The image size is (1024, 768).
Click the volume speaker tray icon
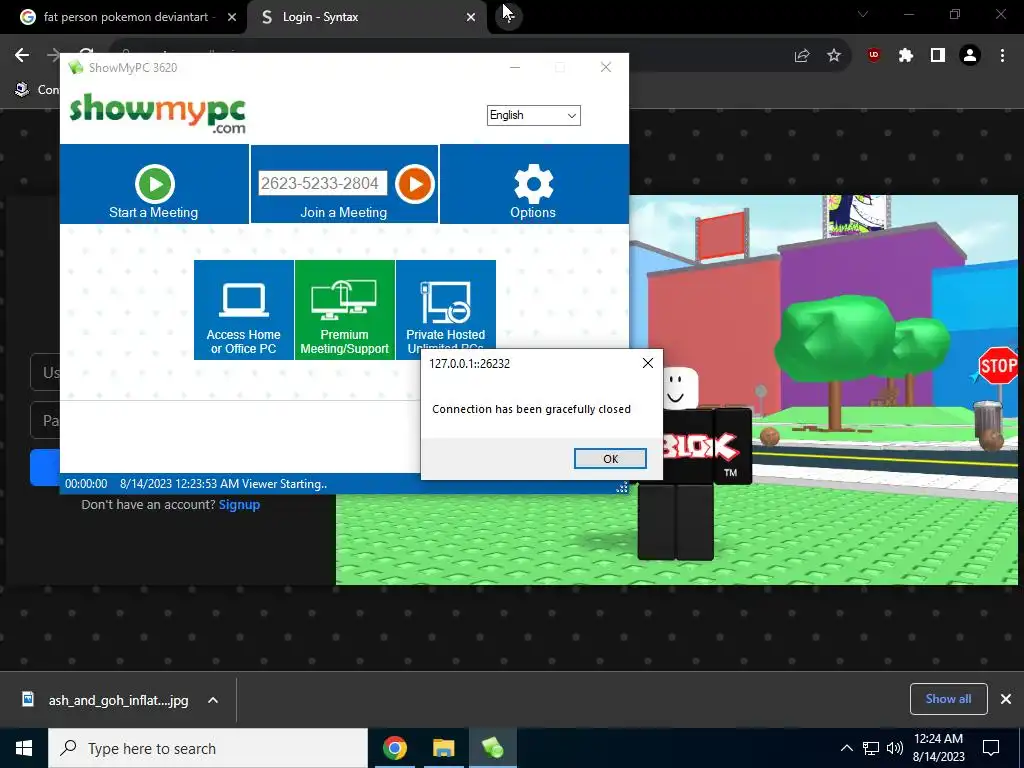tap(895, 748)
